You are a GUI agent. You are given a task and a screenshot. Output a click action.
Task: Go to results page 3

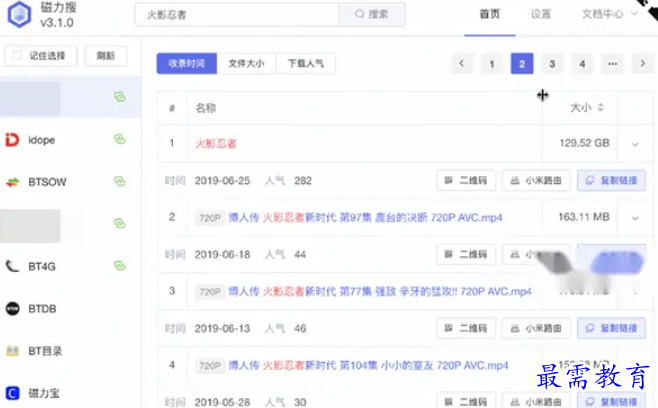552,64
